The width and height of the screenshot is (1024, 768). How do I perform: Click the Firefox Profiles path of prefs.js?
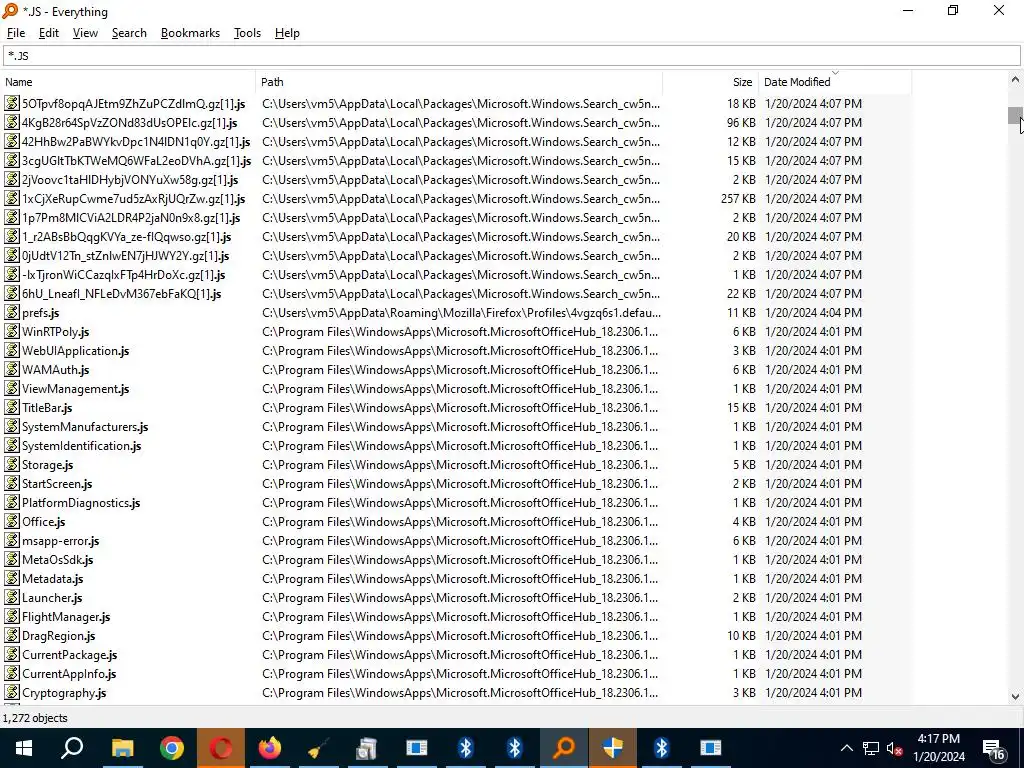461,313
